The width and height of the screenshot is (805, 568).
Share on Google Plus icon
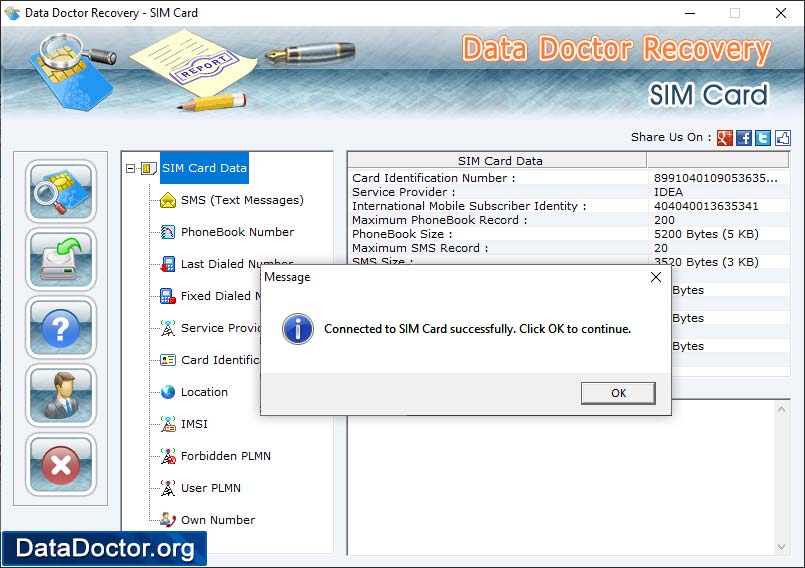pyautogui.click(x=725, y=138)
